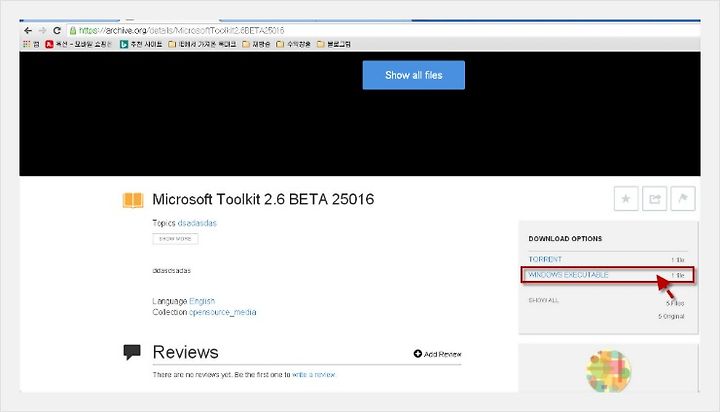Image resolution: width=720 pixels, height=412 pixels.
Task: Click the colorful uploader avatar thumbnail
Action: click(608, 371)
